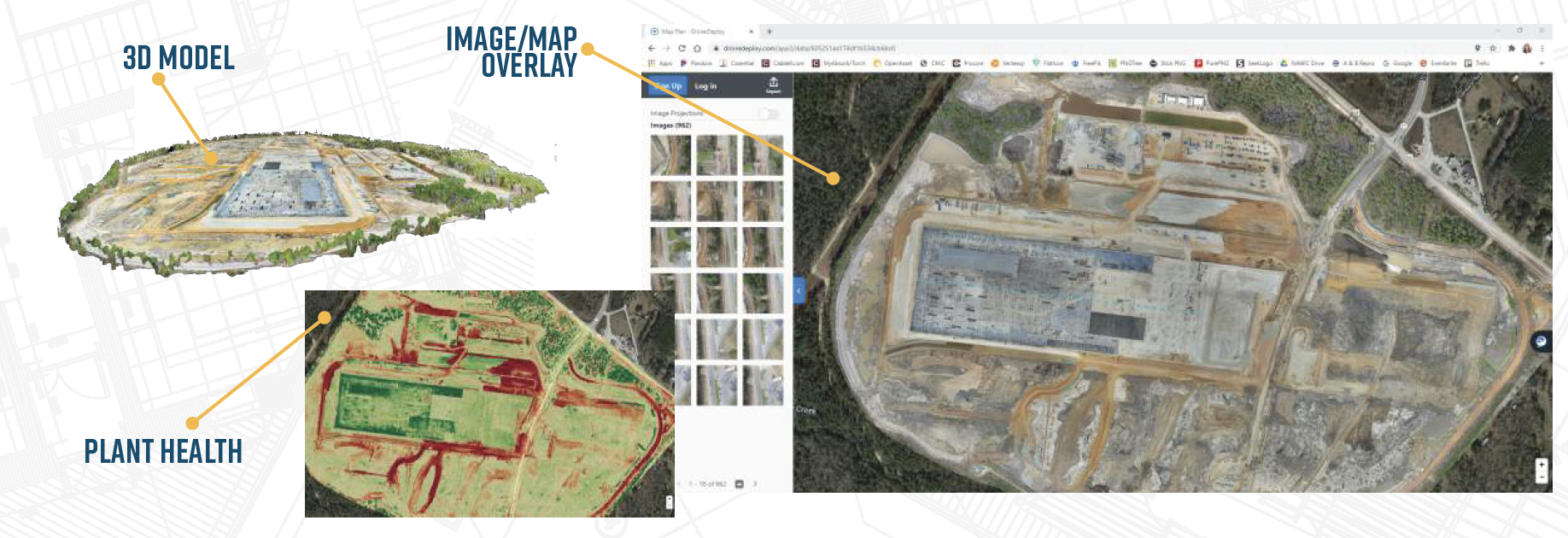Select the first image thumbnail in the Images list
Image resolution: width=1568 pixels, height=538 pixels.
[670, 155]
